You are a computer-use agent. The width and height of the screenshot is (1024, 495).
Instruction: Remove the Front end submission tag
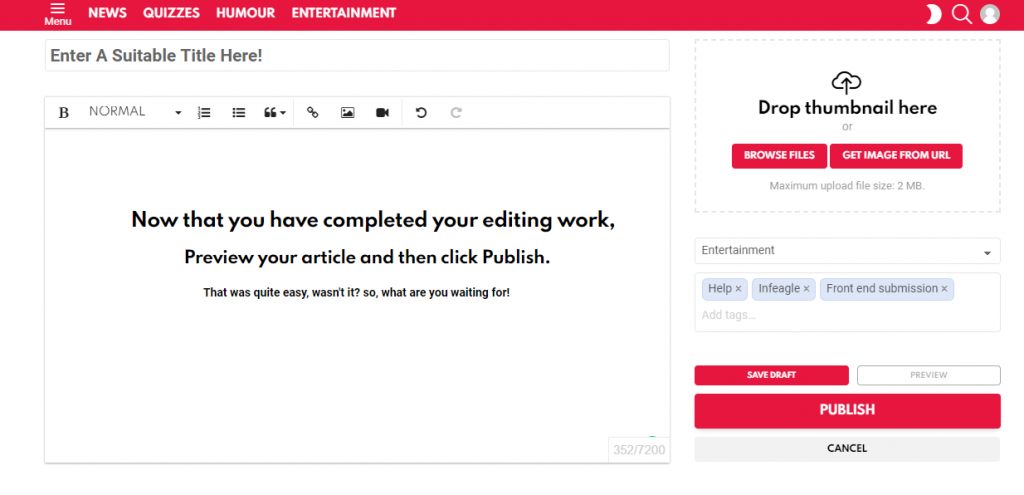pos(944,289)
